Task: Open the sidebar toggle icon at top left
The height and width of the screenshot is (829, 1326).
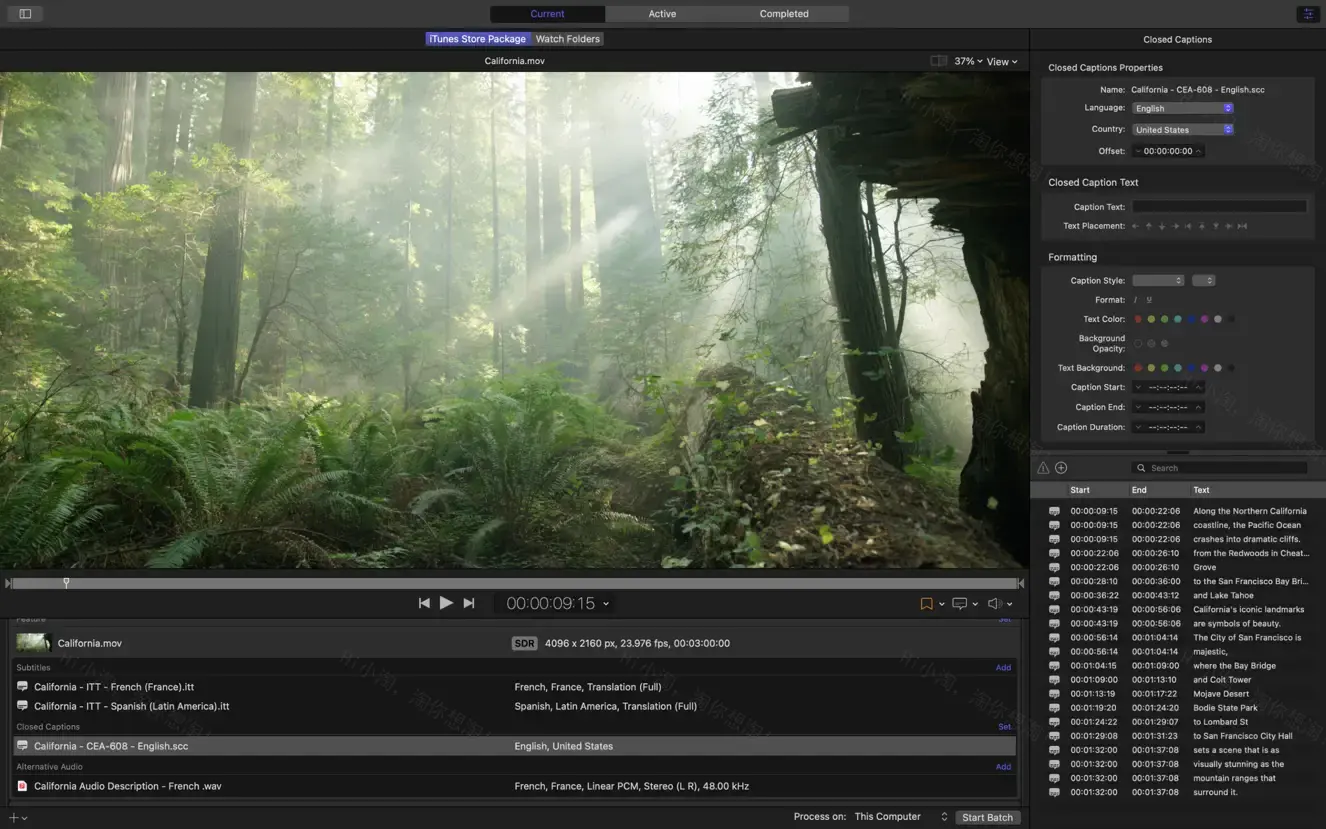Action: tap(24, 13)
